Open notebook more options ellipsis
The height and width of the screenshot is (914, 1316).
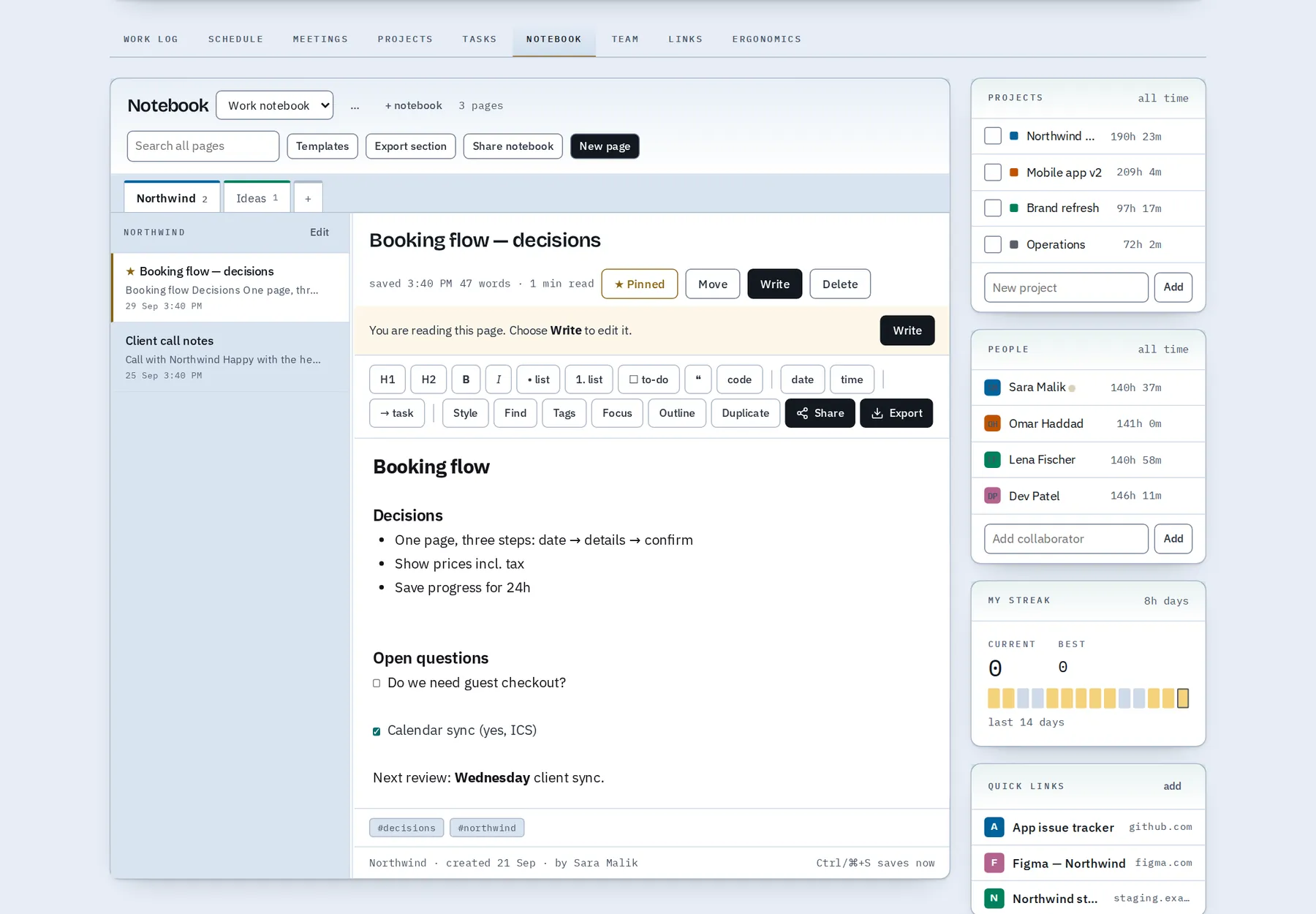pos(355,106)
